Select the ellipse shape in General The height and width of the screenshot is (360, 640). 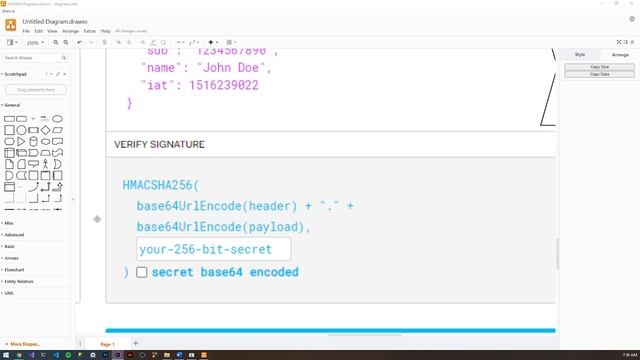point(58,119)
